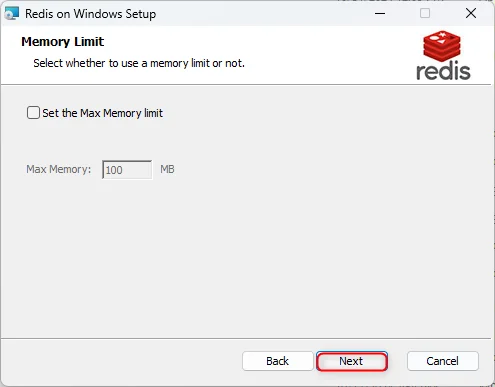
Task: Click 'Select whether to use a memory limit' text
Action: [139, 63]
